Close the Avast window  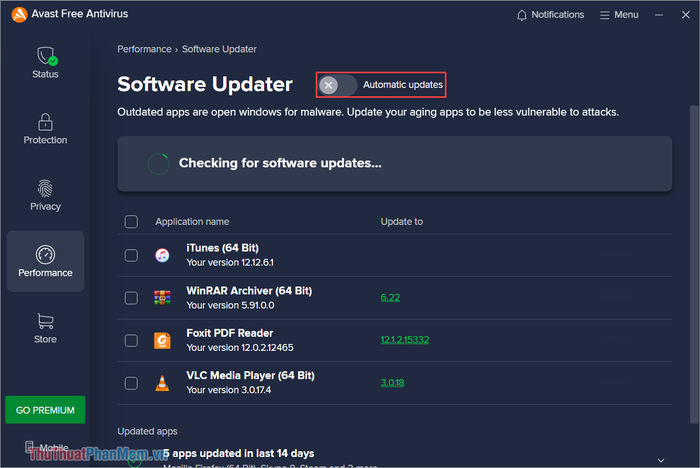click(x=686, y=15)
